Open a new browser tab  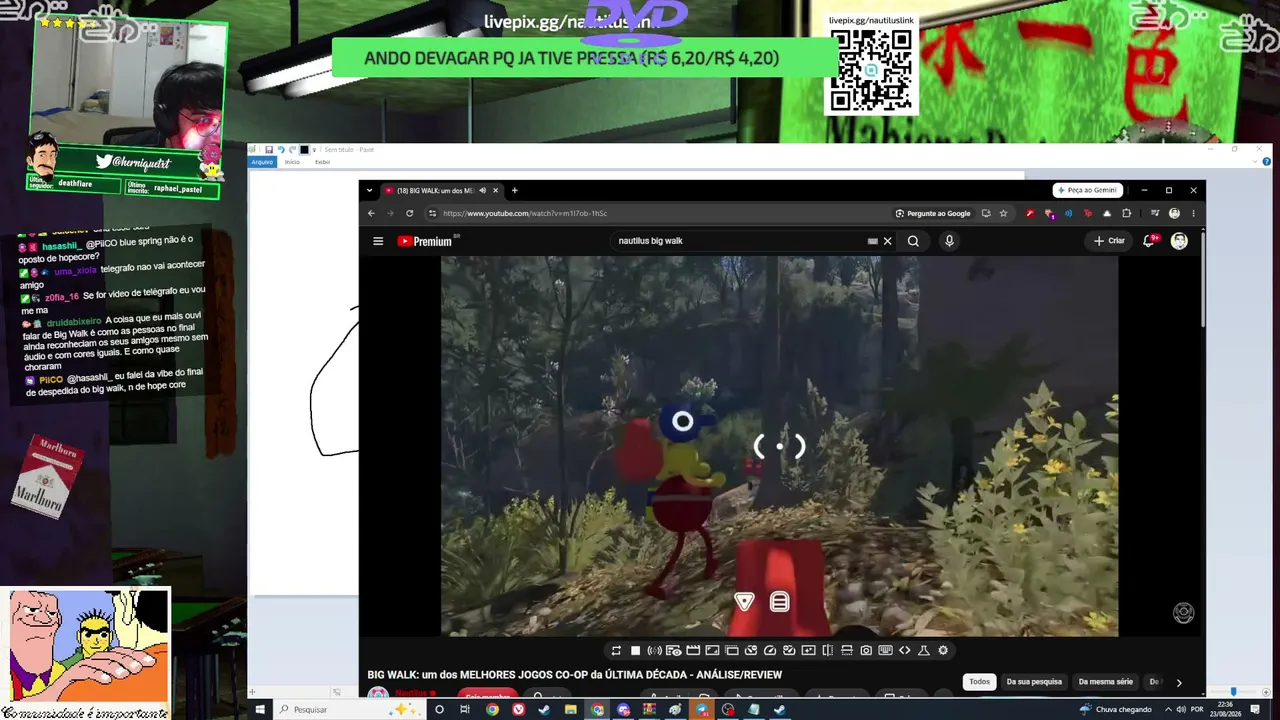(x=514, y=190)
